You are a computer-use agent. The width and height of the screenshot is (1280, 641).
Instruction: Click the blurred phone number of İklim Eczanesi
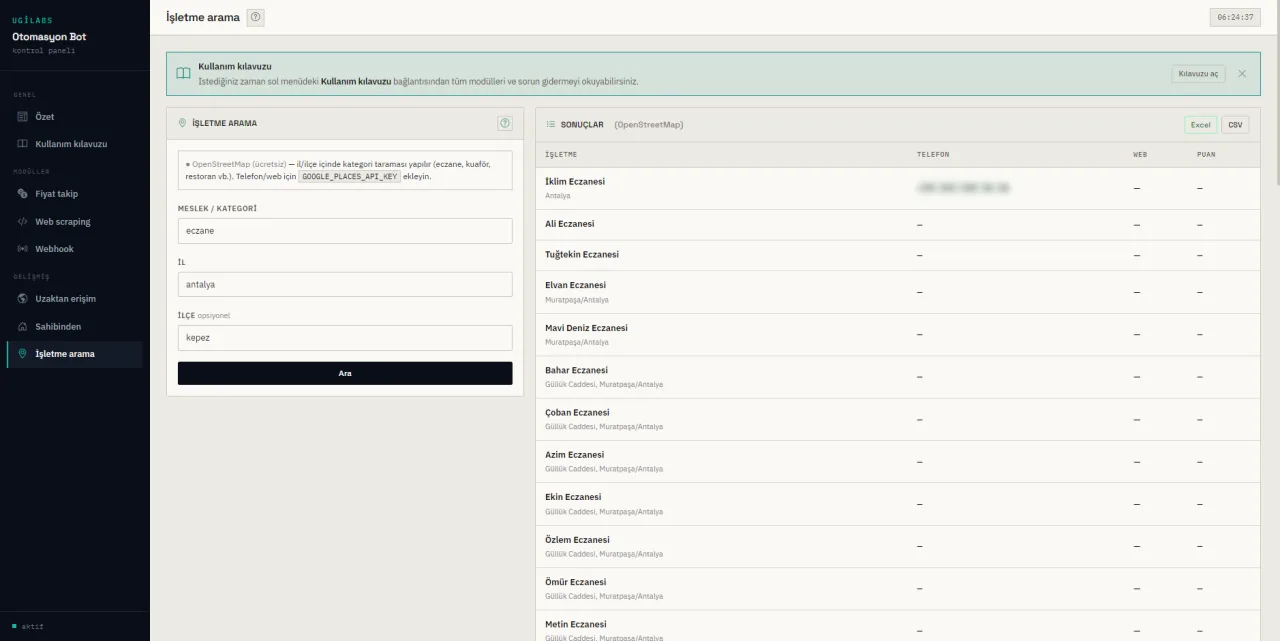963,188
